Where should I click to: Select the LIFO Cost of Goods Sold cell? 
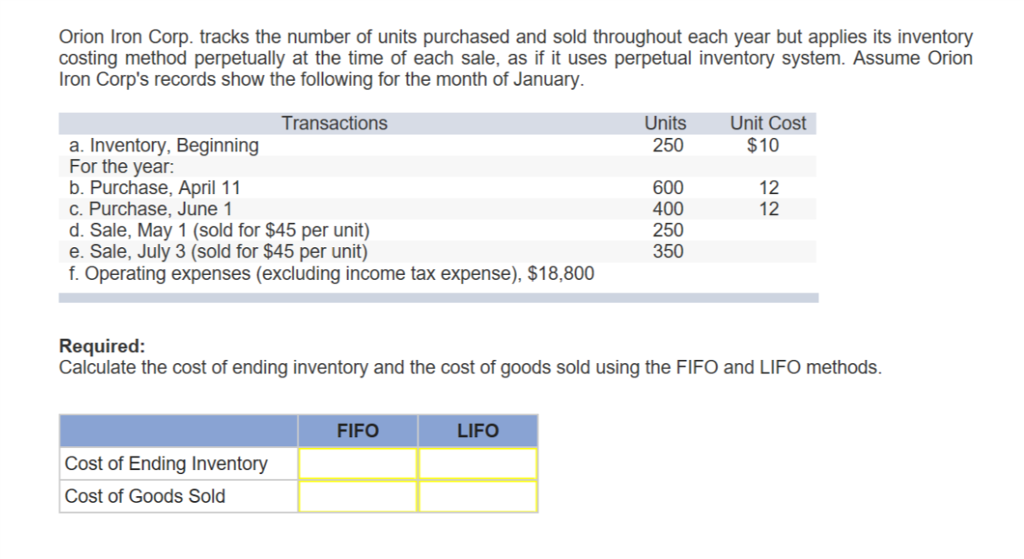click(x=477, y=496)
